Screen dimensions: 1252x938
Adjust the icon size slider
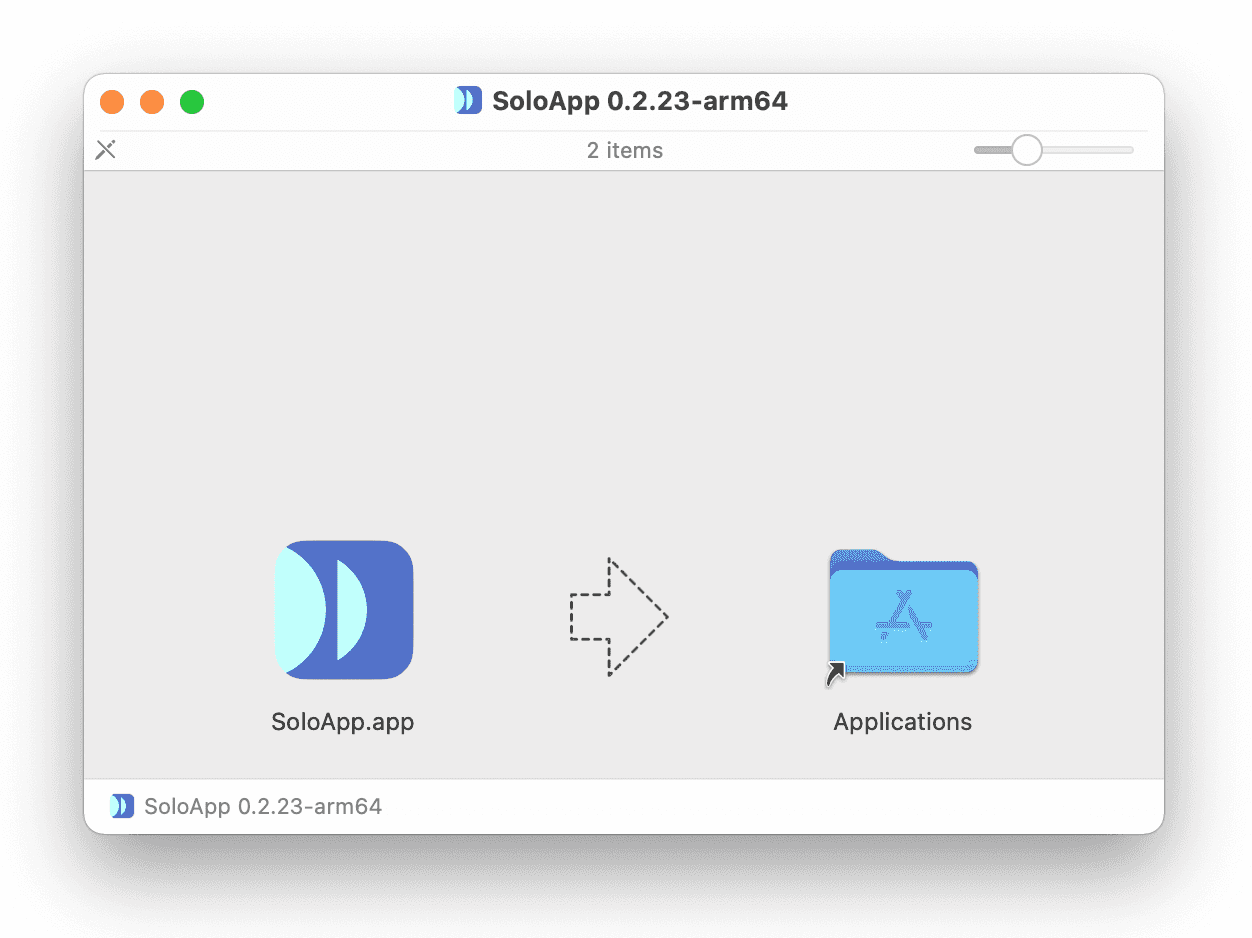click(x=1026, y=149)
